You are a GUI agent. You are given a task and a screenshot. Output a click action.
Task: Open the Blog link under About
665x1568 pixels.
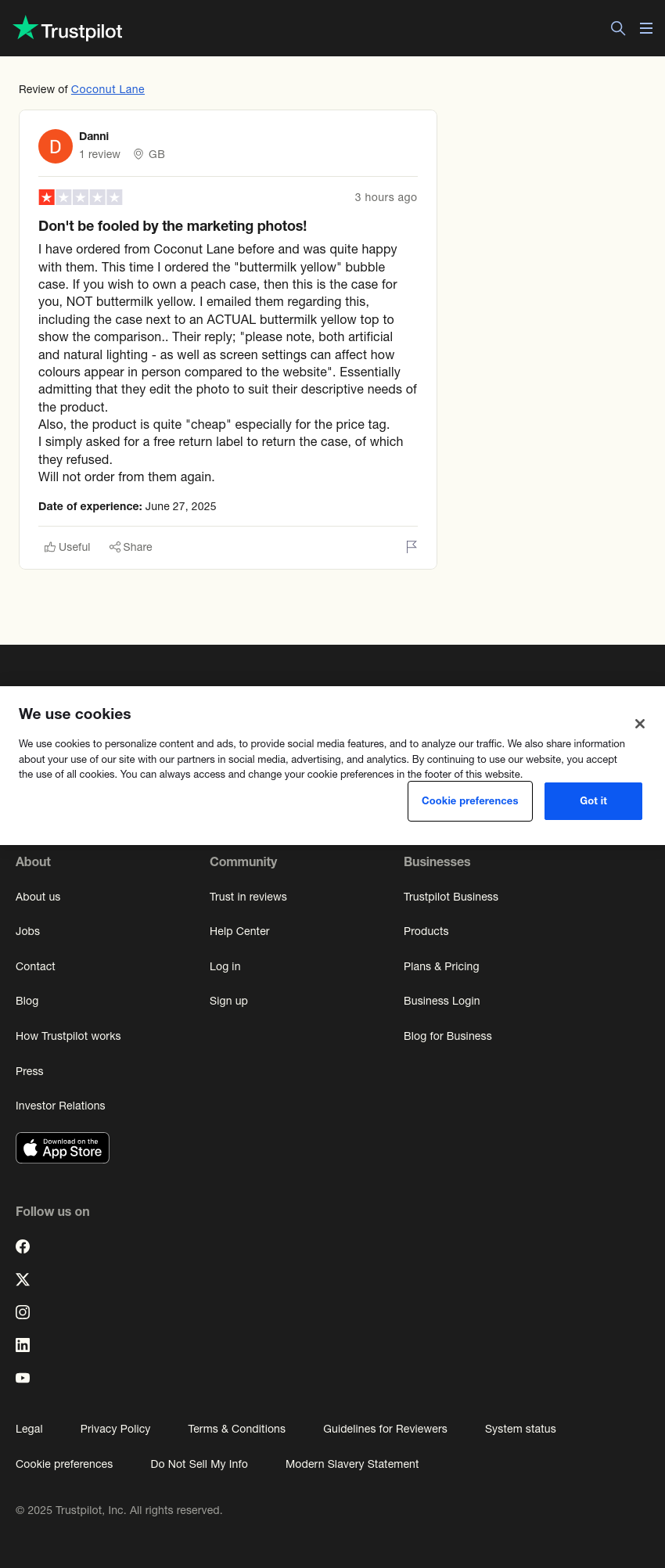tap(27, 1001)
